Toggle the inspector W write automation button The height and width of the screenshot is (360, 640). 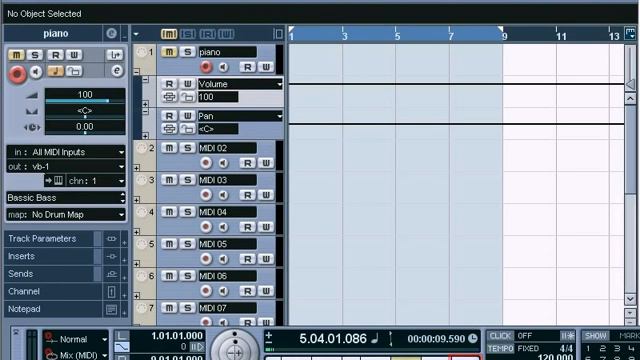[74, 55]
